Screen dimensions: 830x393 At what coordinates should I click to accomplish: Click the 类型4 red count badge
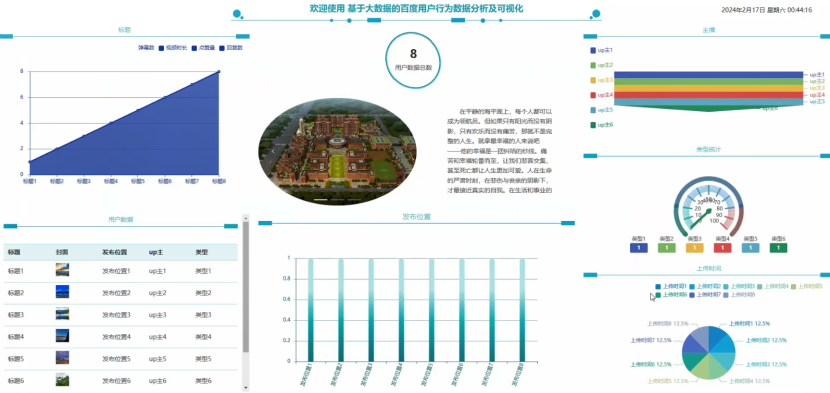pos(723,248)
